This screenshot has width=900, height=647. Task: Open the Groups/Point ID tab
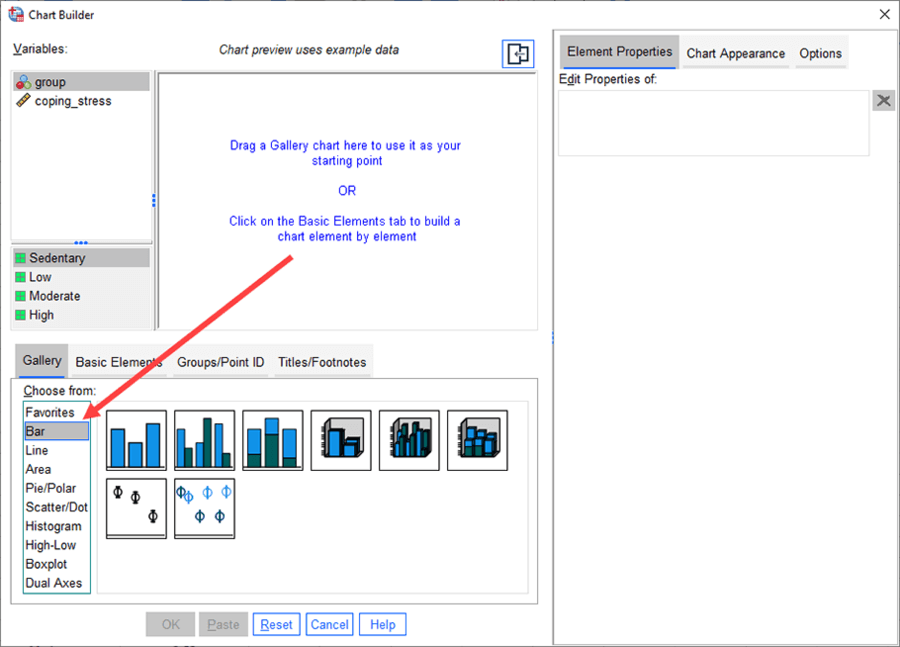pyautogui.click(x=220, y=362)
